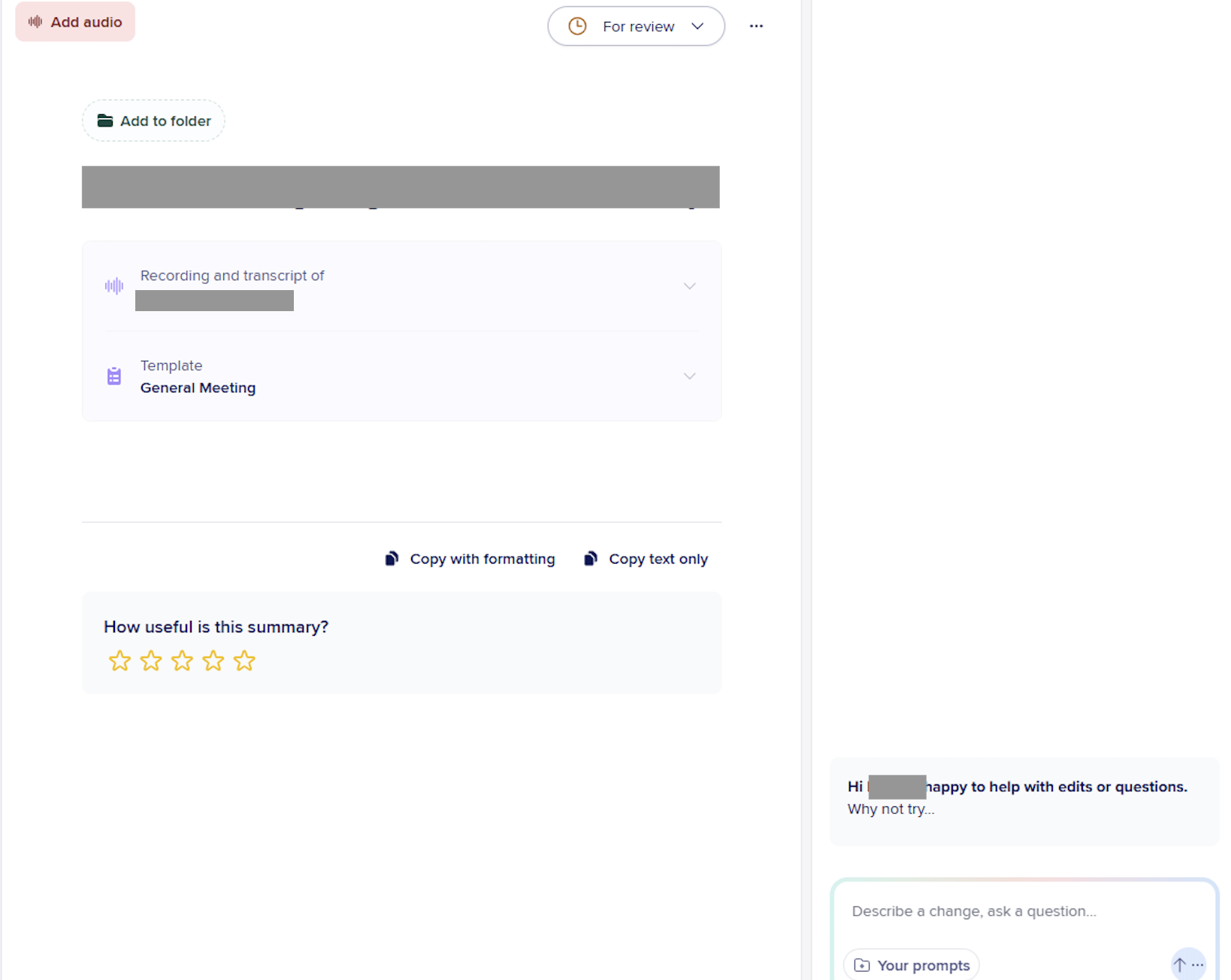This screenshot has width=1231, height=980.
Task: Click the Copy with formatting icon
Action: (x=392, y=558)
